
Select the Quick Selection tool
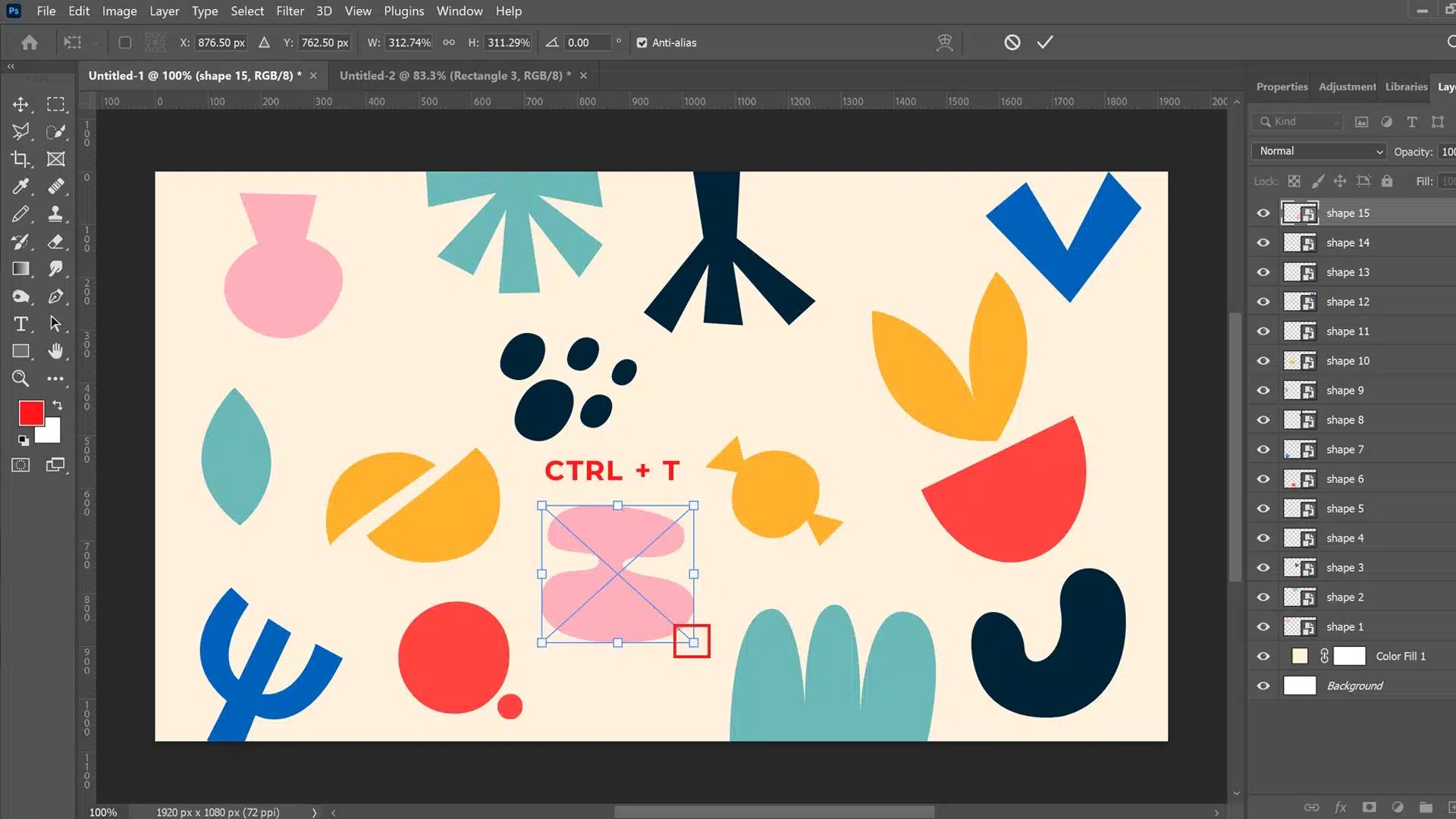point(55,131)
